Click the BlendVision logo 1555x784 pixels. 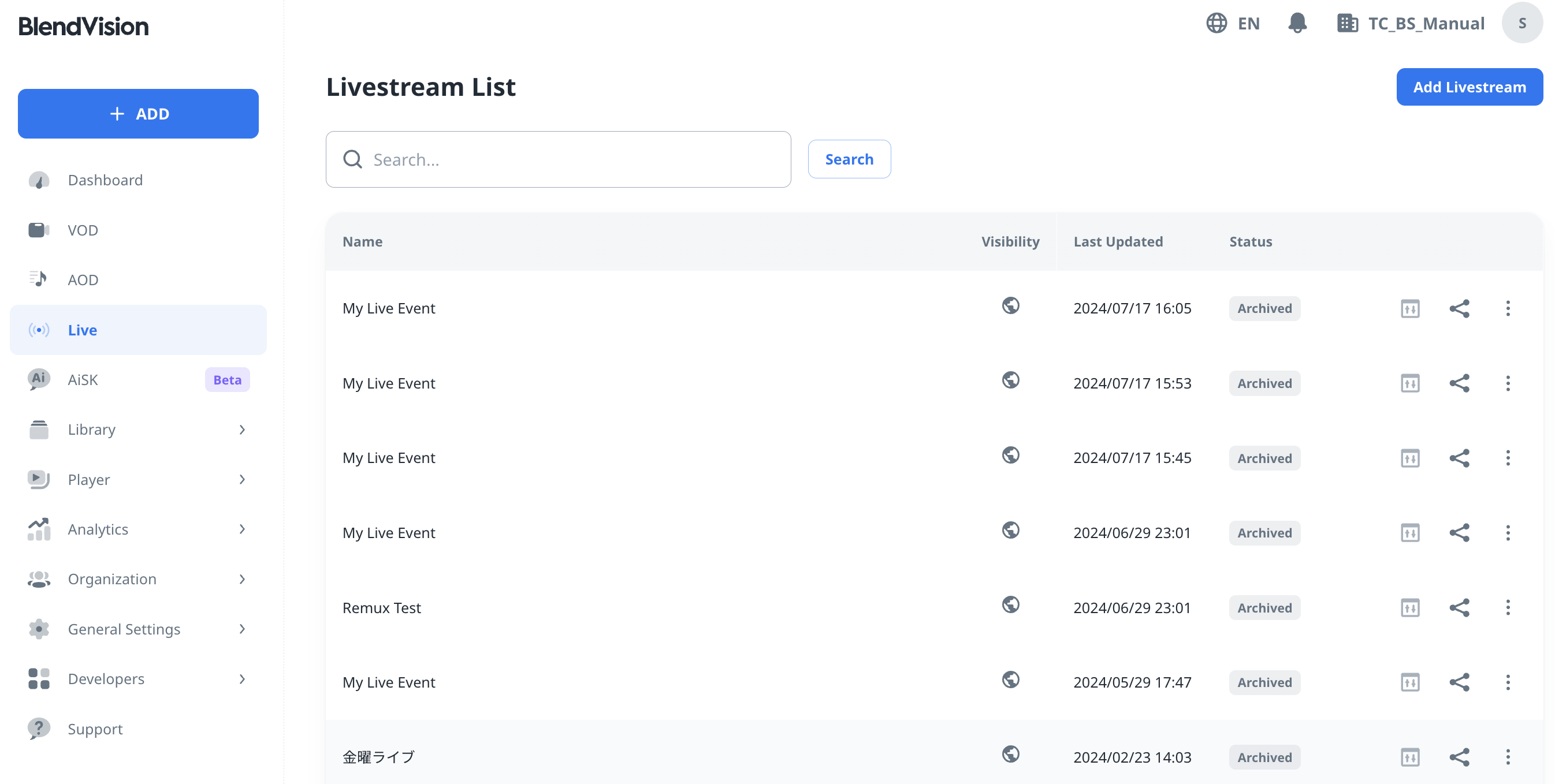click(x=83, y=27)
